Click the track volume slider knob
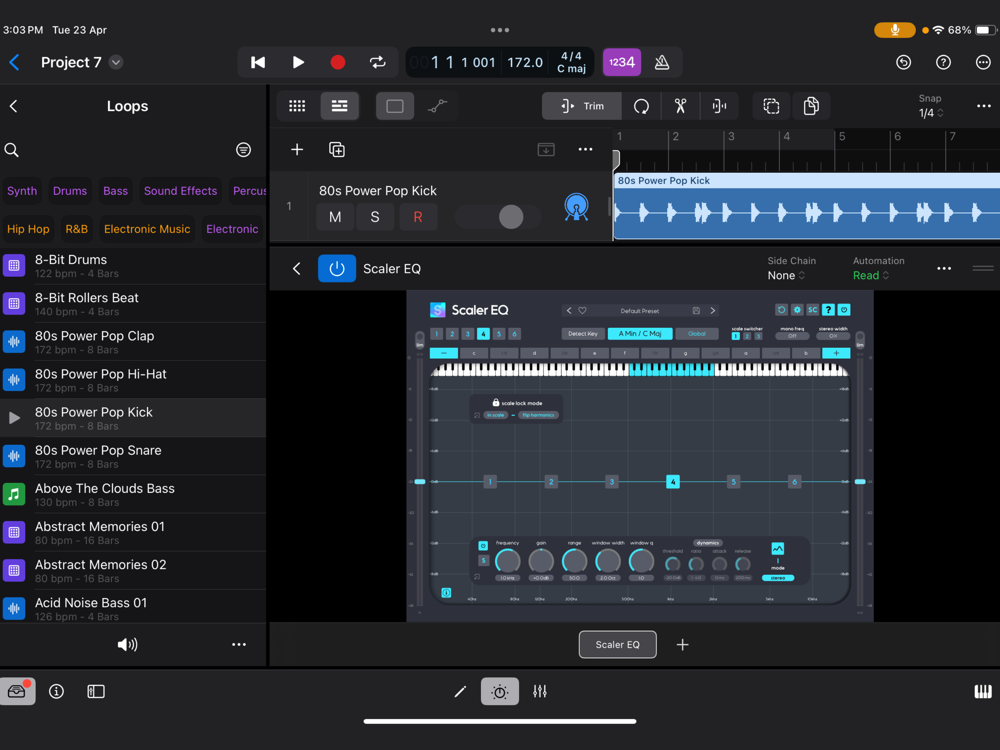1000x750 pixels. [511, 217]
